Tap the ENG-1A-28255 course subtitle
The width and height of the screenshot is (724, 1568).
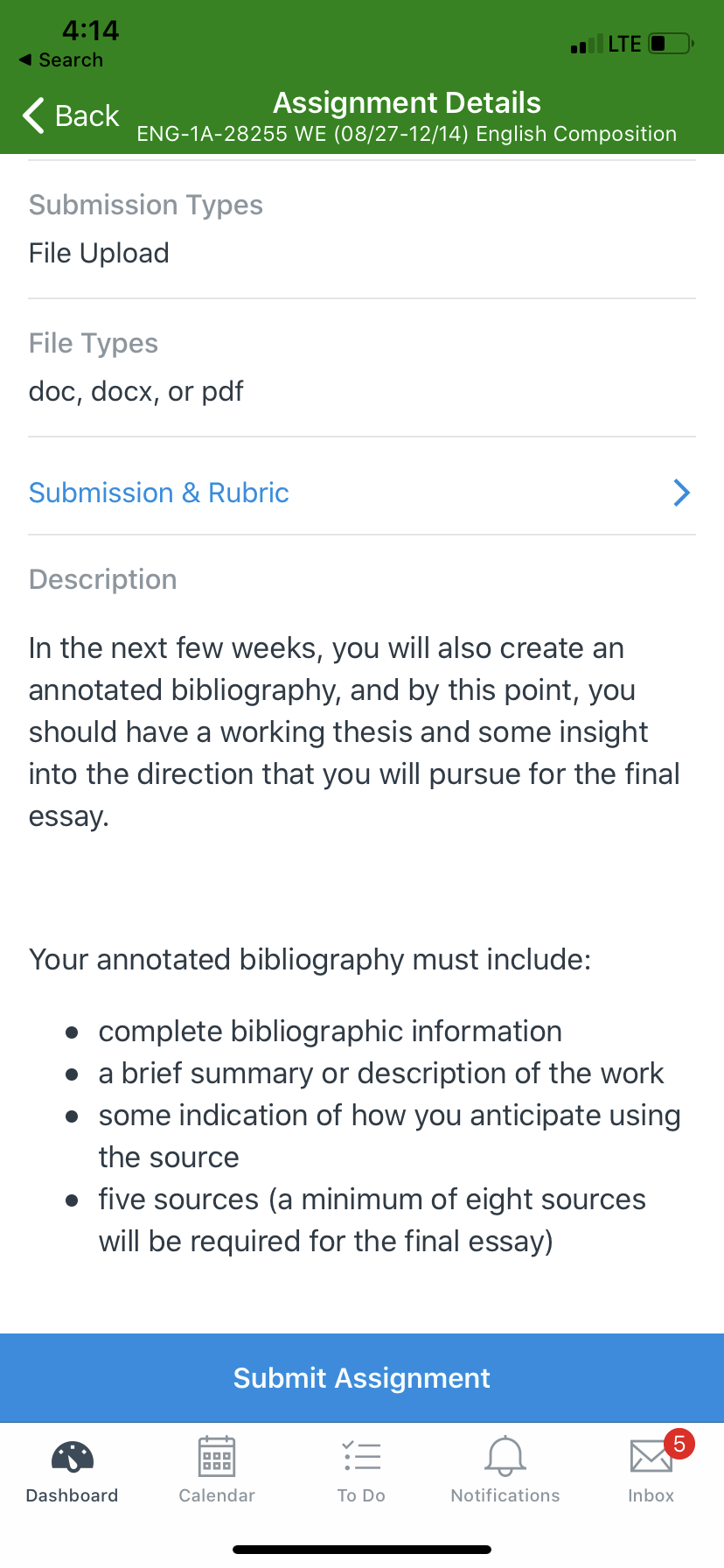[407, 134]
